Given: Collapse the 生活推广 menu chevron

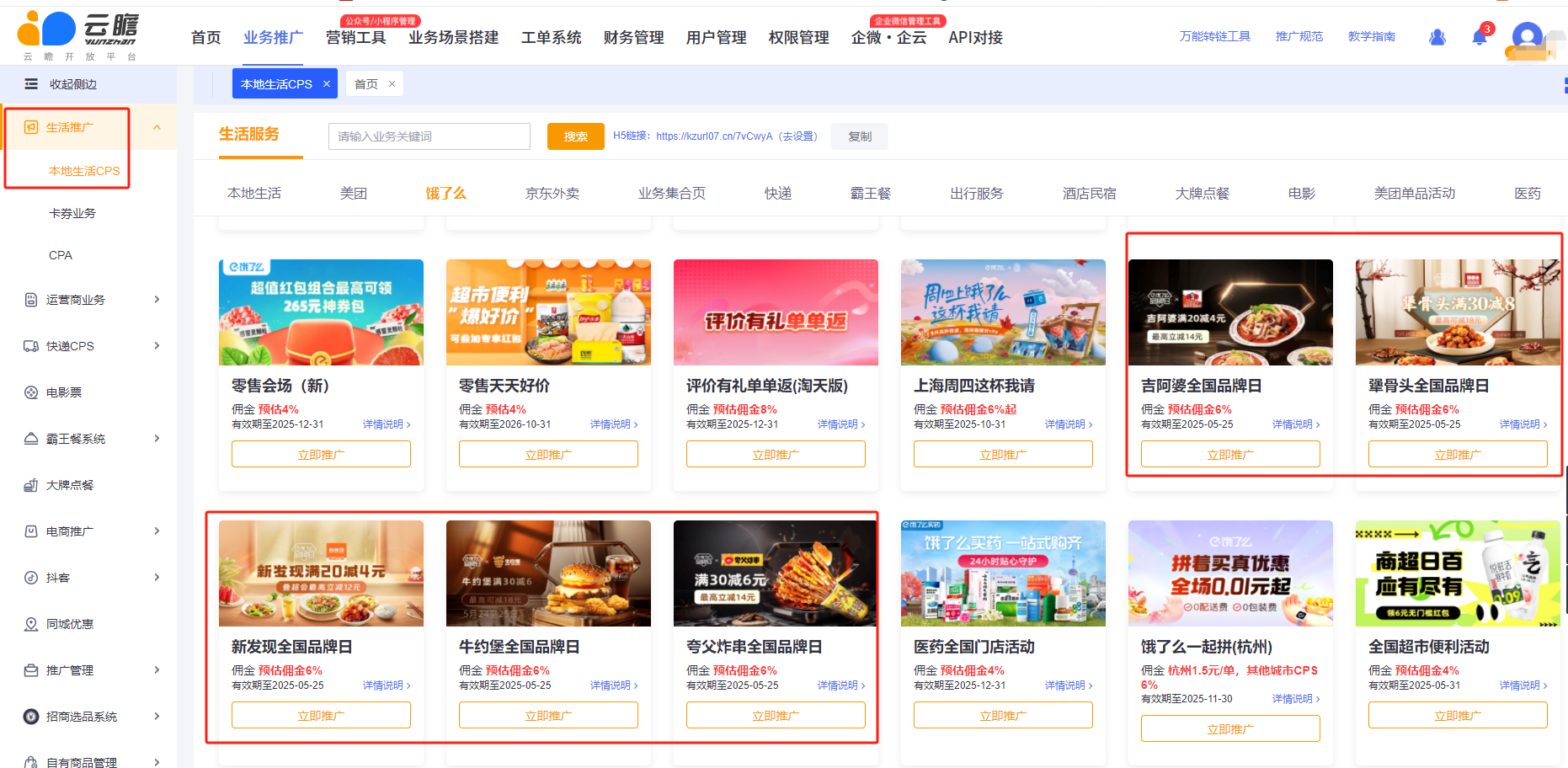Looking at the screenshot, I should tap(157, 127).
